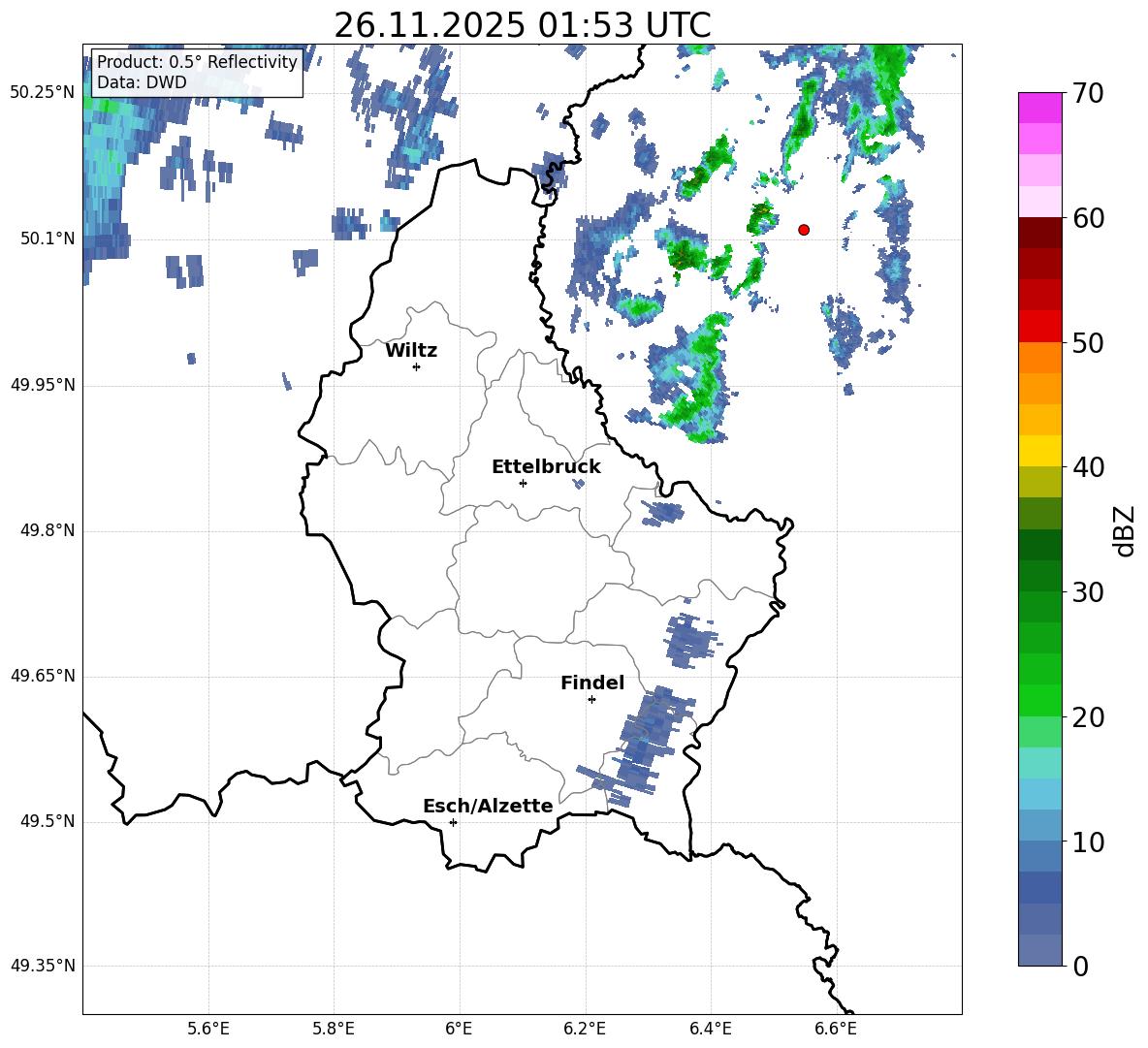Click the 6.2°E longitude label
1148x1048 pixels.
coord(585,1029)
